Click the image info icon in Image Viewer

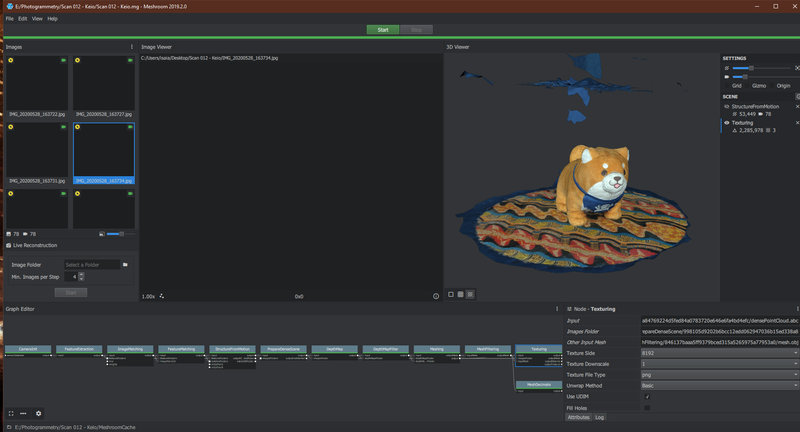click(436, 296)
